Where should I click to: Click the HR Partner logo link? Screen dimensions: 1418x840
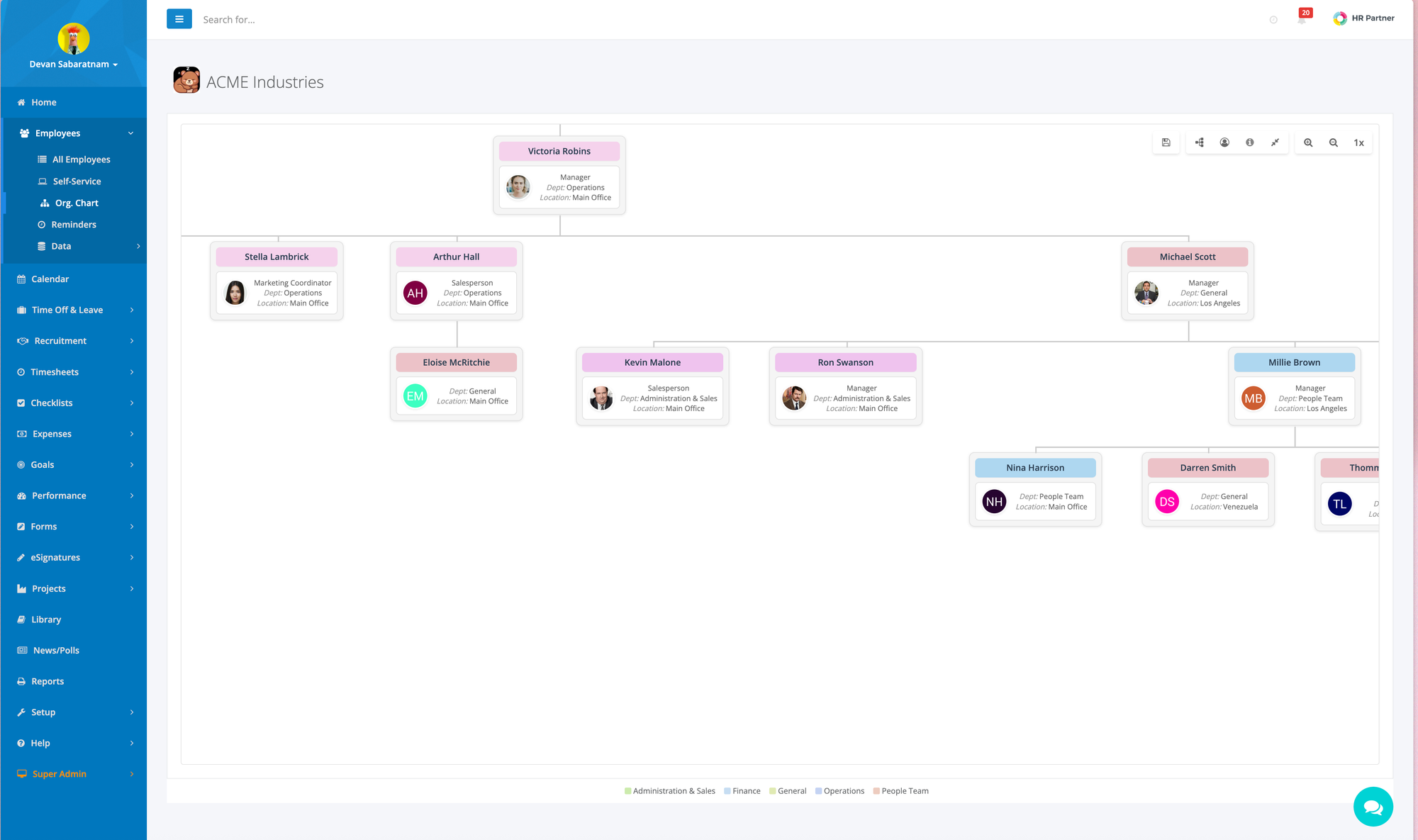coord(1363,18)
